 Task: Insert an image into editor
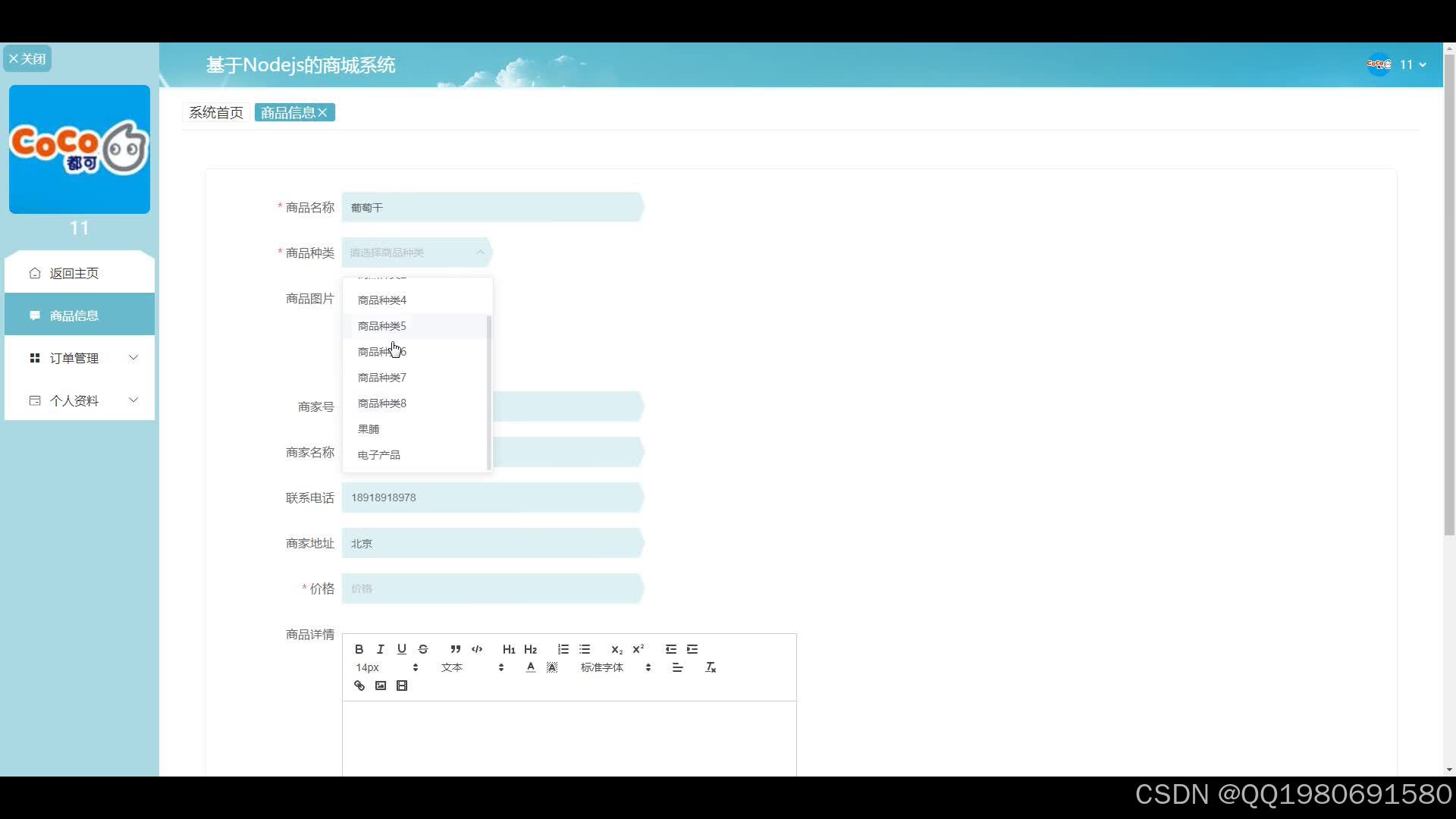(381, 686)
